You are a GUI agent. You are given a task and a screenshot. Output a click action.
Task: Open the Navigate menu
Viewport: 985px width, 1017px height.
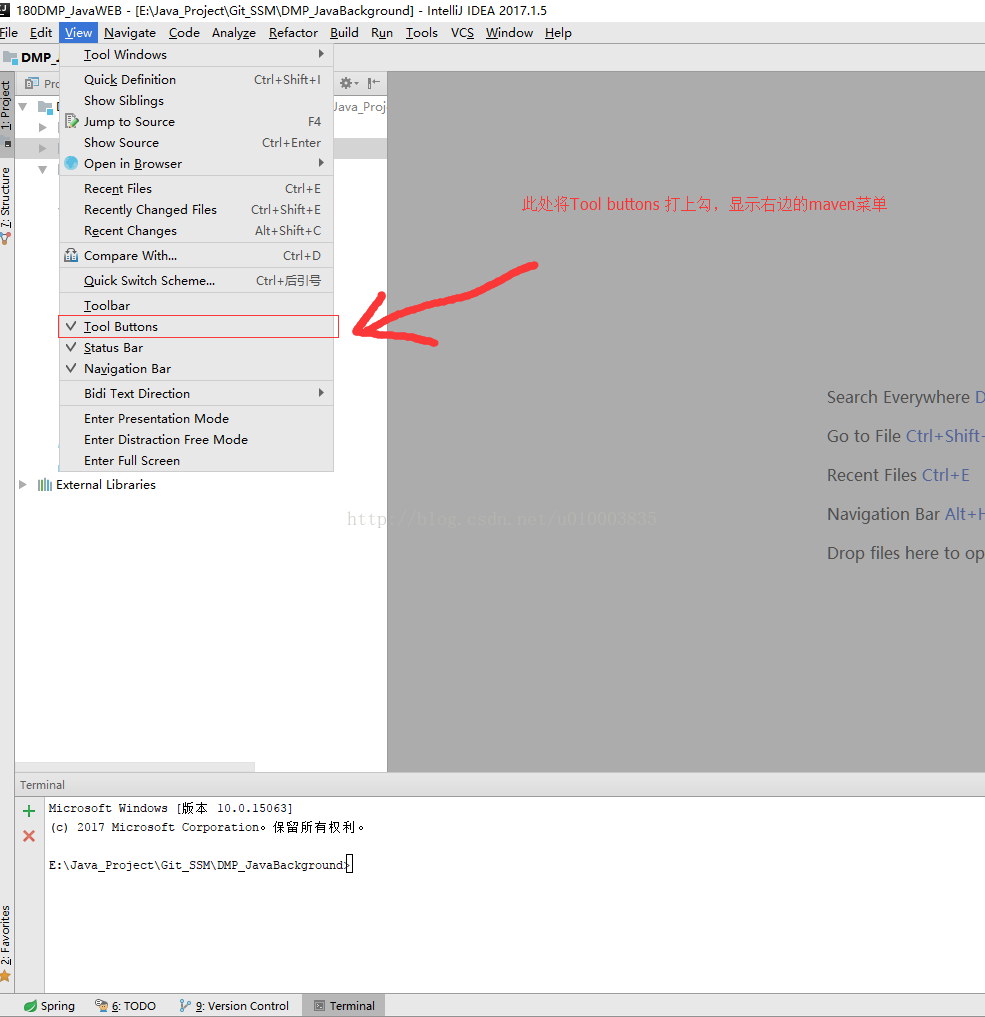click(x=130, y=32)
